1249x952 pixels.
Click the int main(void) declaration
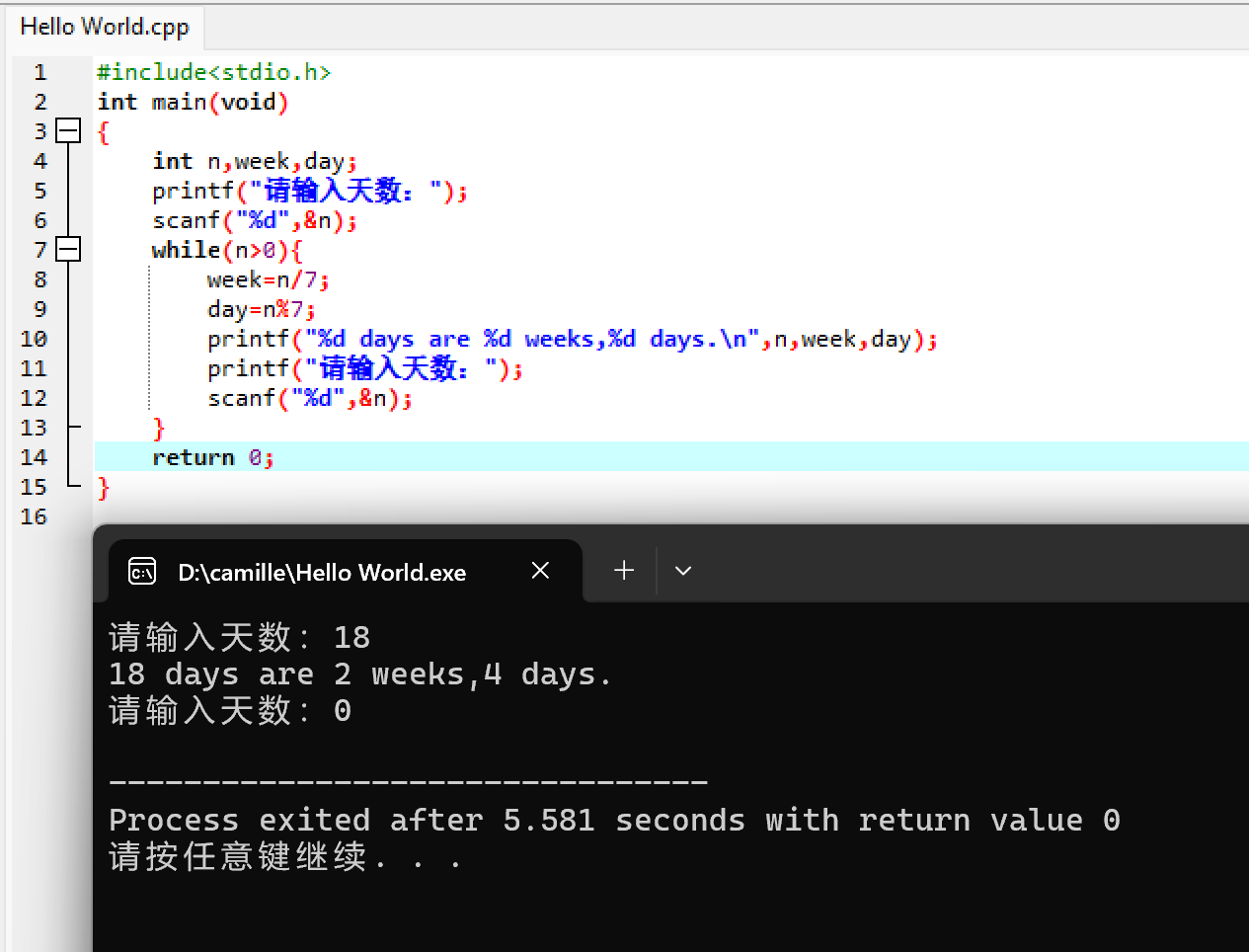[193, 102]
